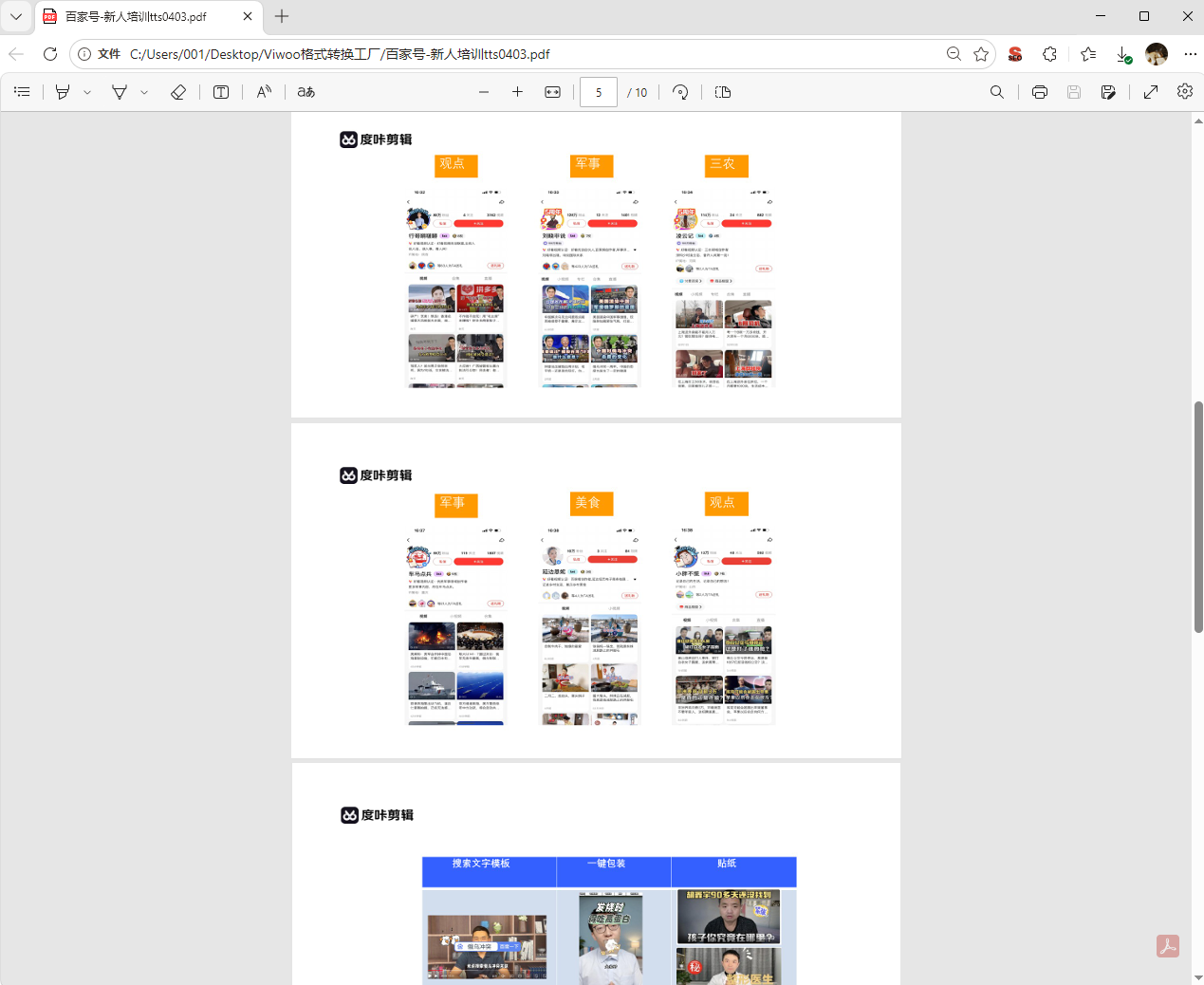Select the PDF draw tool
The width and height of the screenshot is (1204, 985).
(120, 92)
